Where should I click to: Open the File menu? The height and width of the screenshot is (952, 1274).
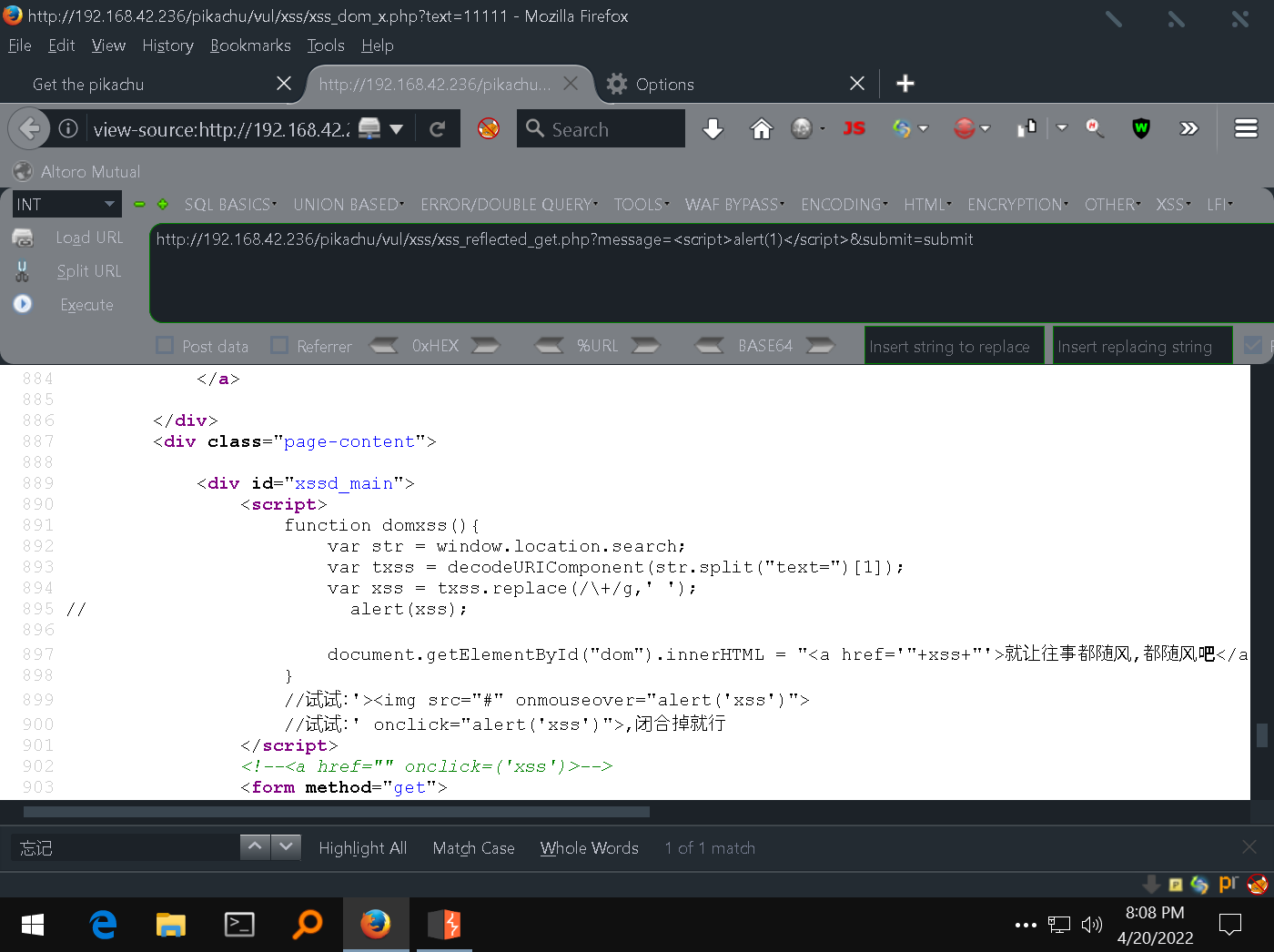(19, 46)
